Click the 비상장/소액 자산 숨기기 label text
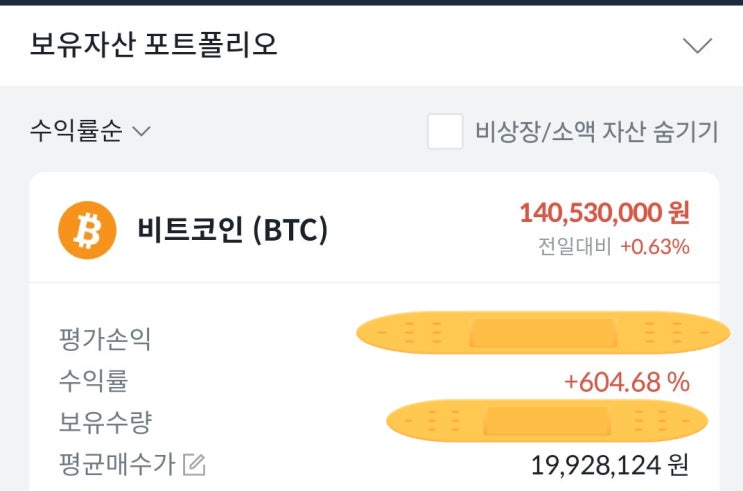This screenshot has width=743, height=491. pos(596,132)
